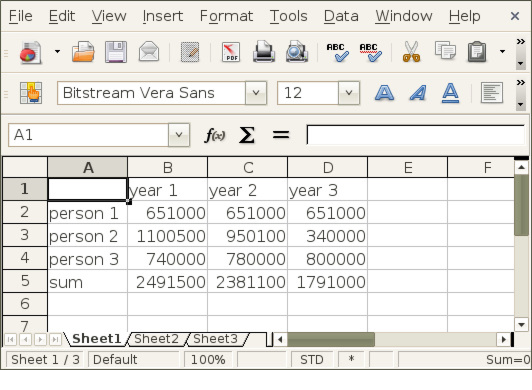
Task: Switch to the Sheet3 tab
Action: click(215, 339)
